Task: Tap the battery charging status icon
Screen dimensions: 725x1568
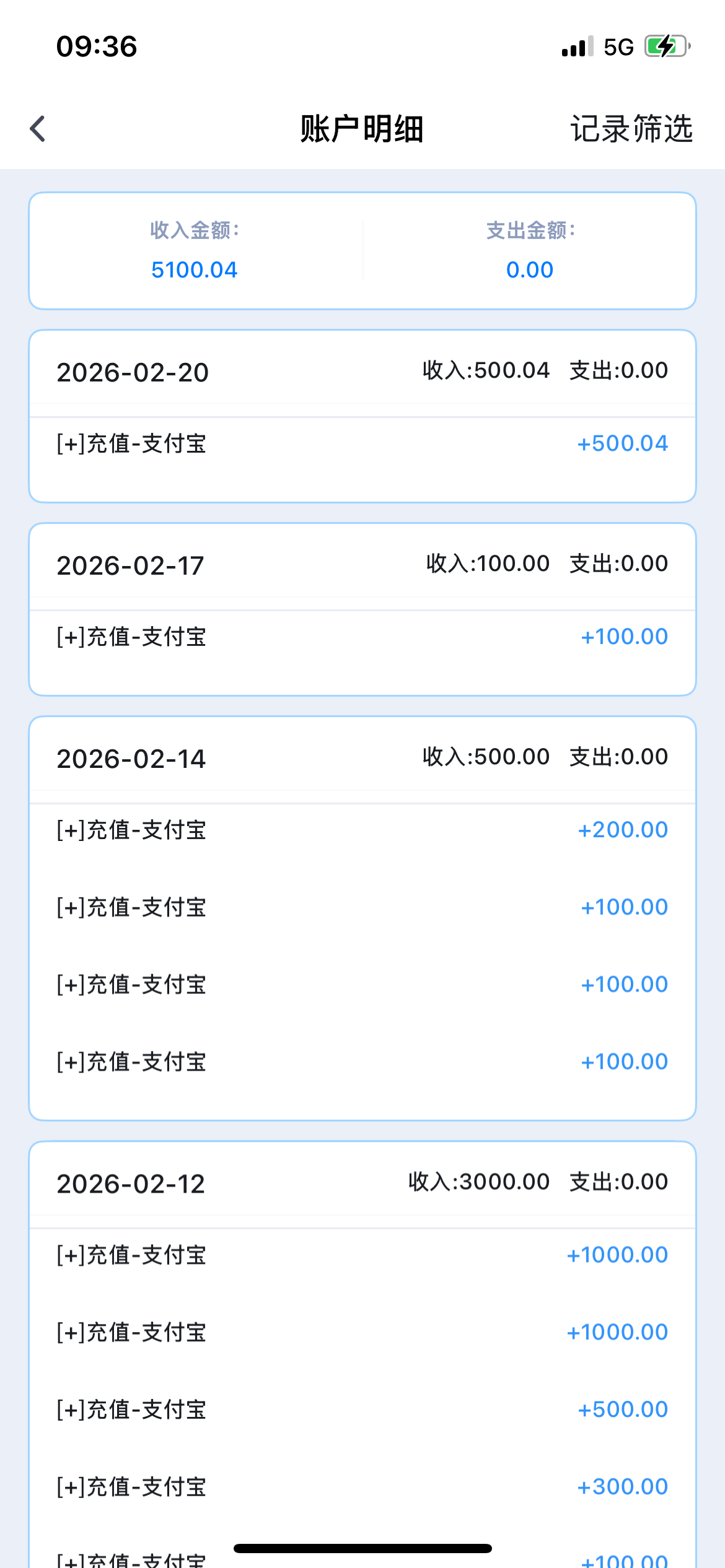Action: click(x=667, y=46)
